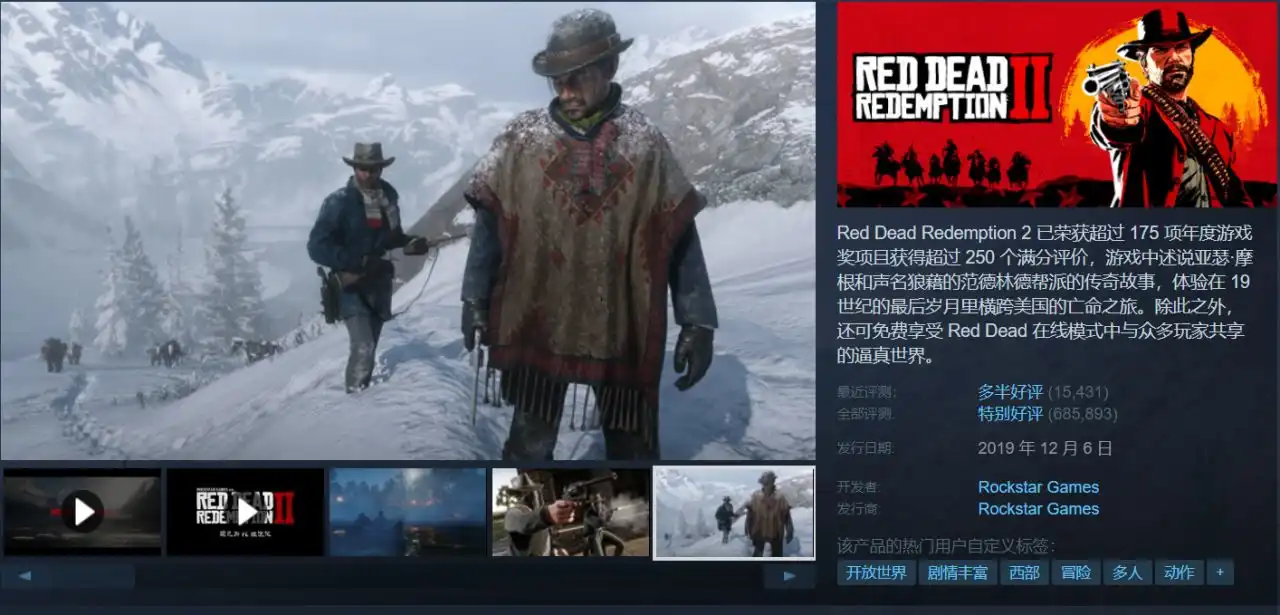The width and height of the screenshot is (1280, 615).
Task: Click the 发行日期 label
Action: (x=866, y=448)
